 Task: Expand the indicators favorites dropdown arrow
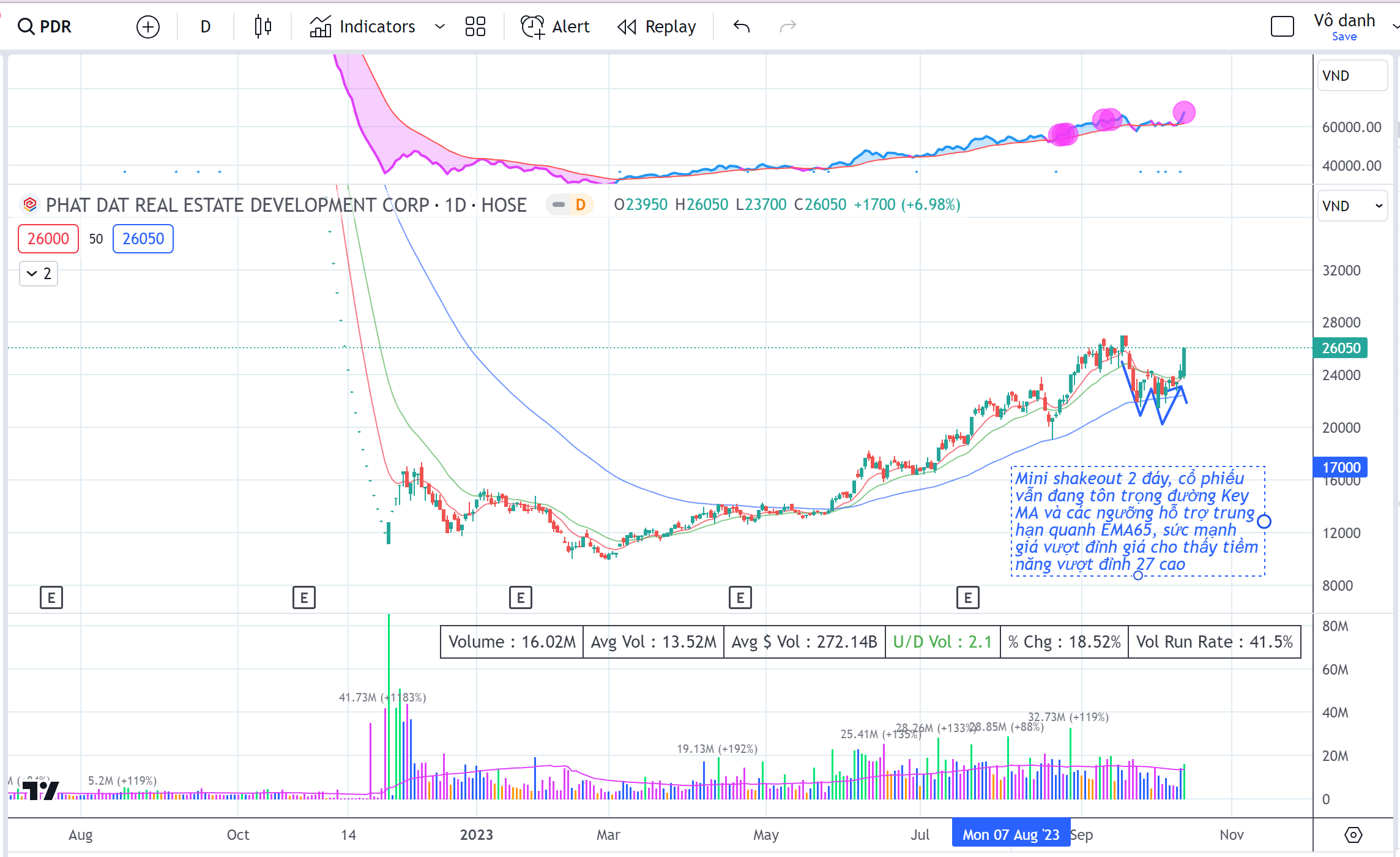click(x=439, y=26)
